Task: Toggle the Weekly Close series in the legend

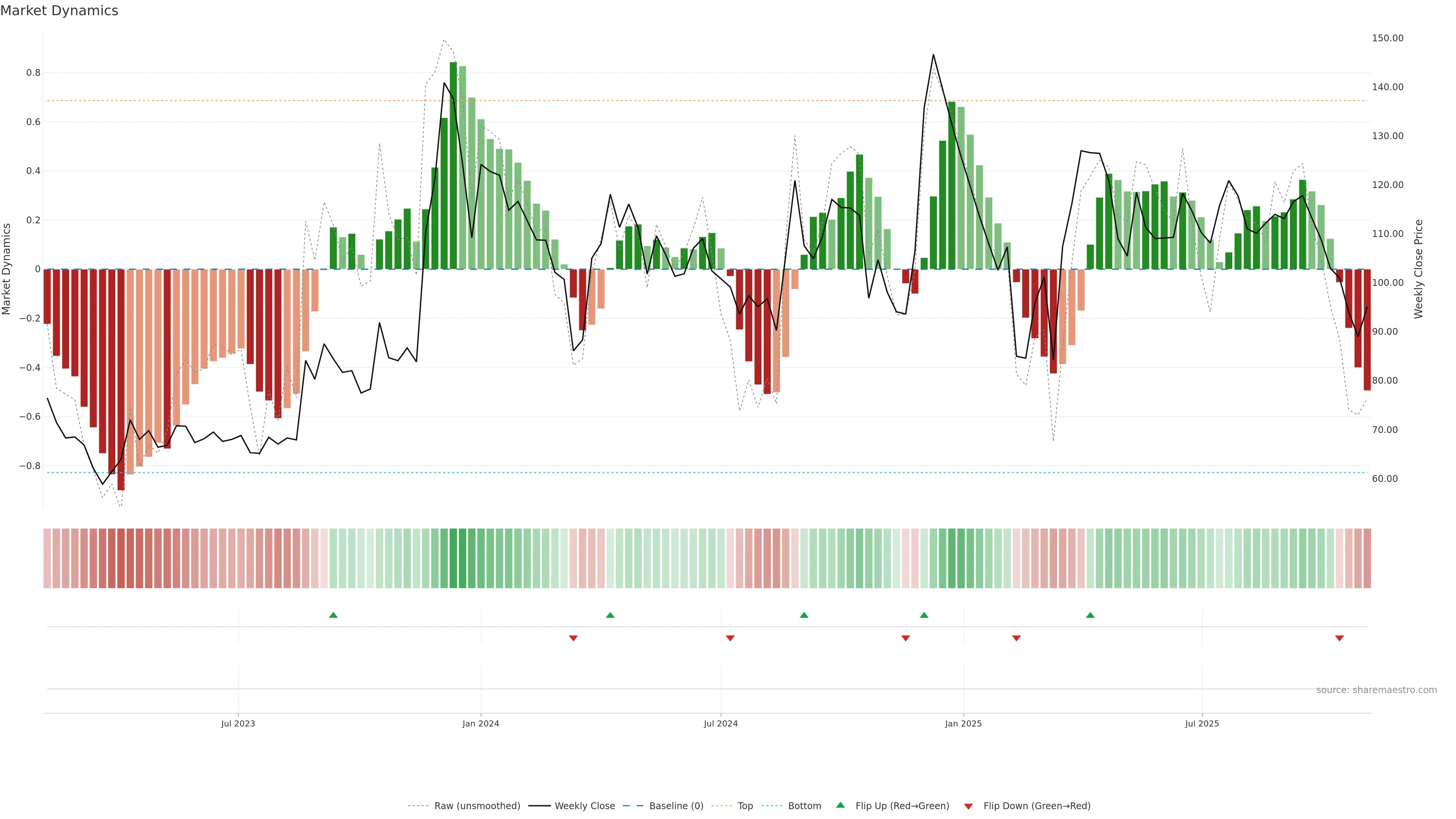Action: pyautogui.click(x=584, y=806)
